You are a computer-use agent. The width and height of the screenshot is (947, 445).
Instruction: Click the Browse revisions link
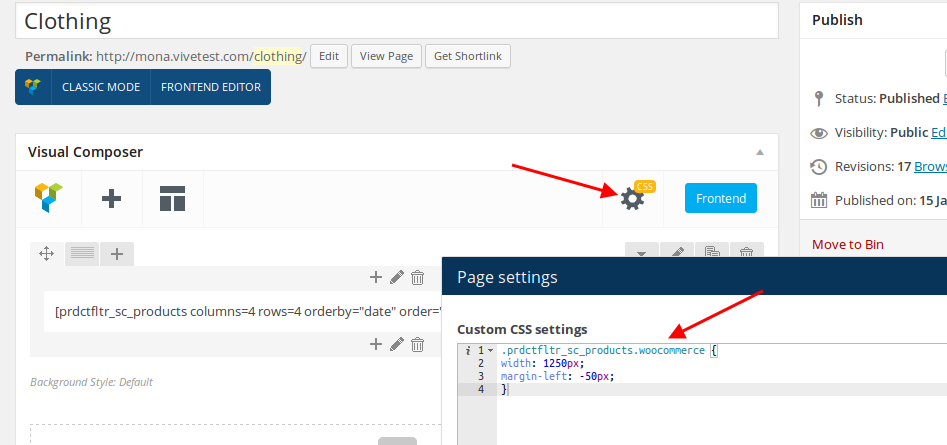pos(930,166)
